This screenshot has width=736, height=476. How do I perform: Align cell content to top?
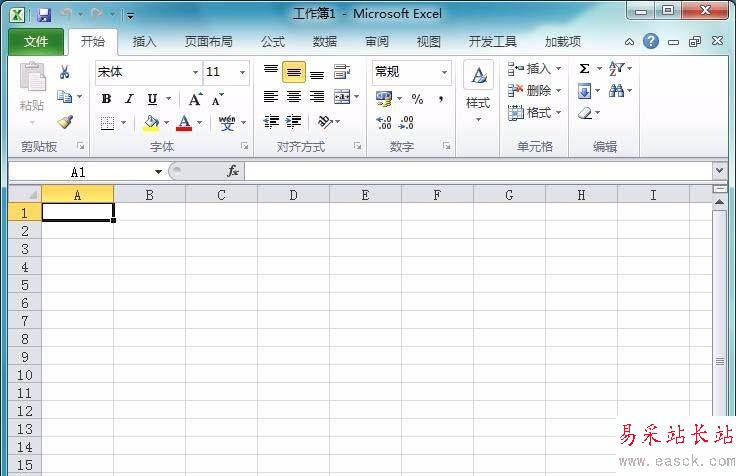point(271,72)
